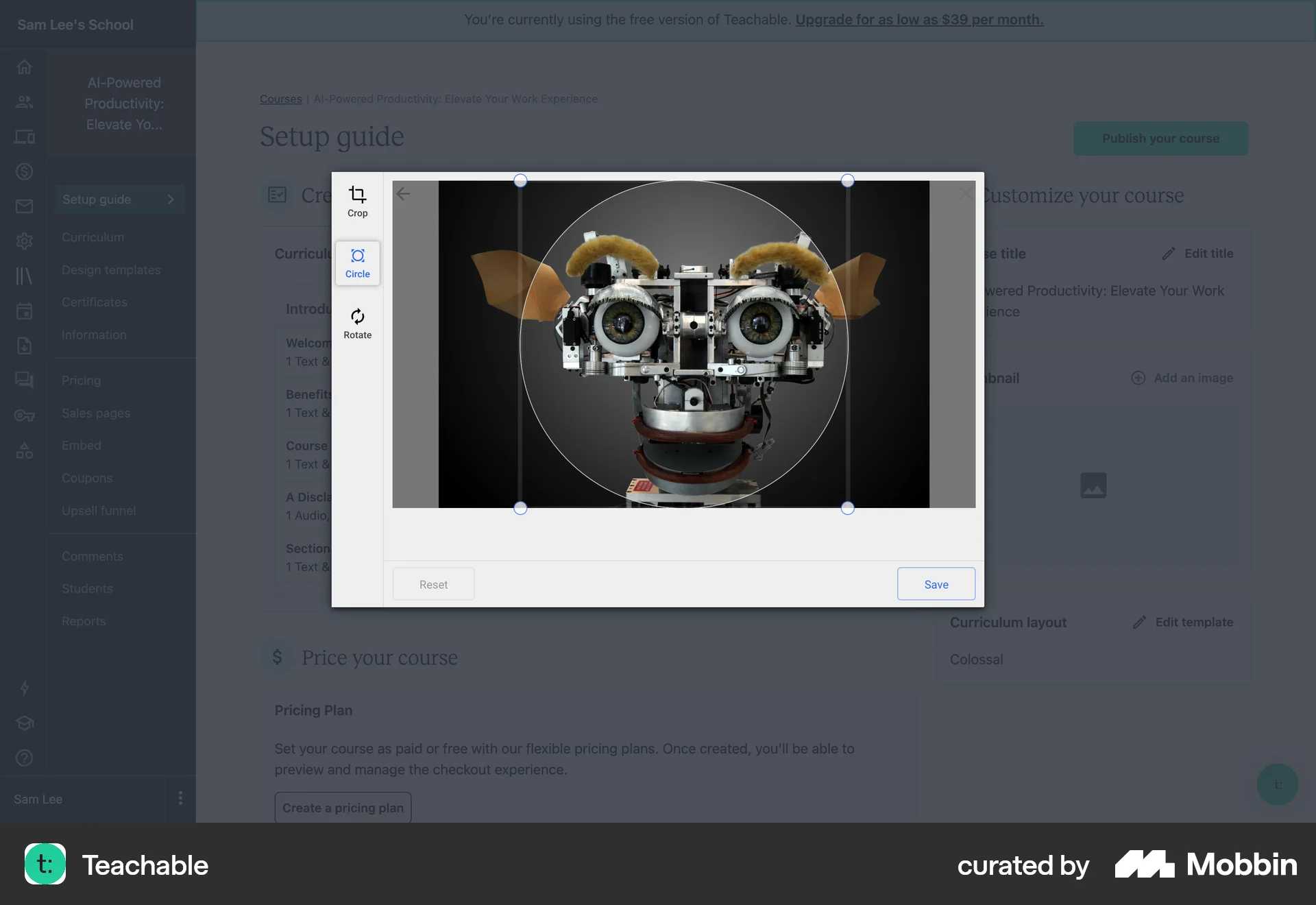Image resolution: width=1316 pixels, height=905 pixels.
Task: Open the email icon in the sidebar
Action: pos(24,206)
